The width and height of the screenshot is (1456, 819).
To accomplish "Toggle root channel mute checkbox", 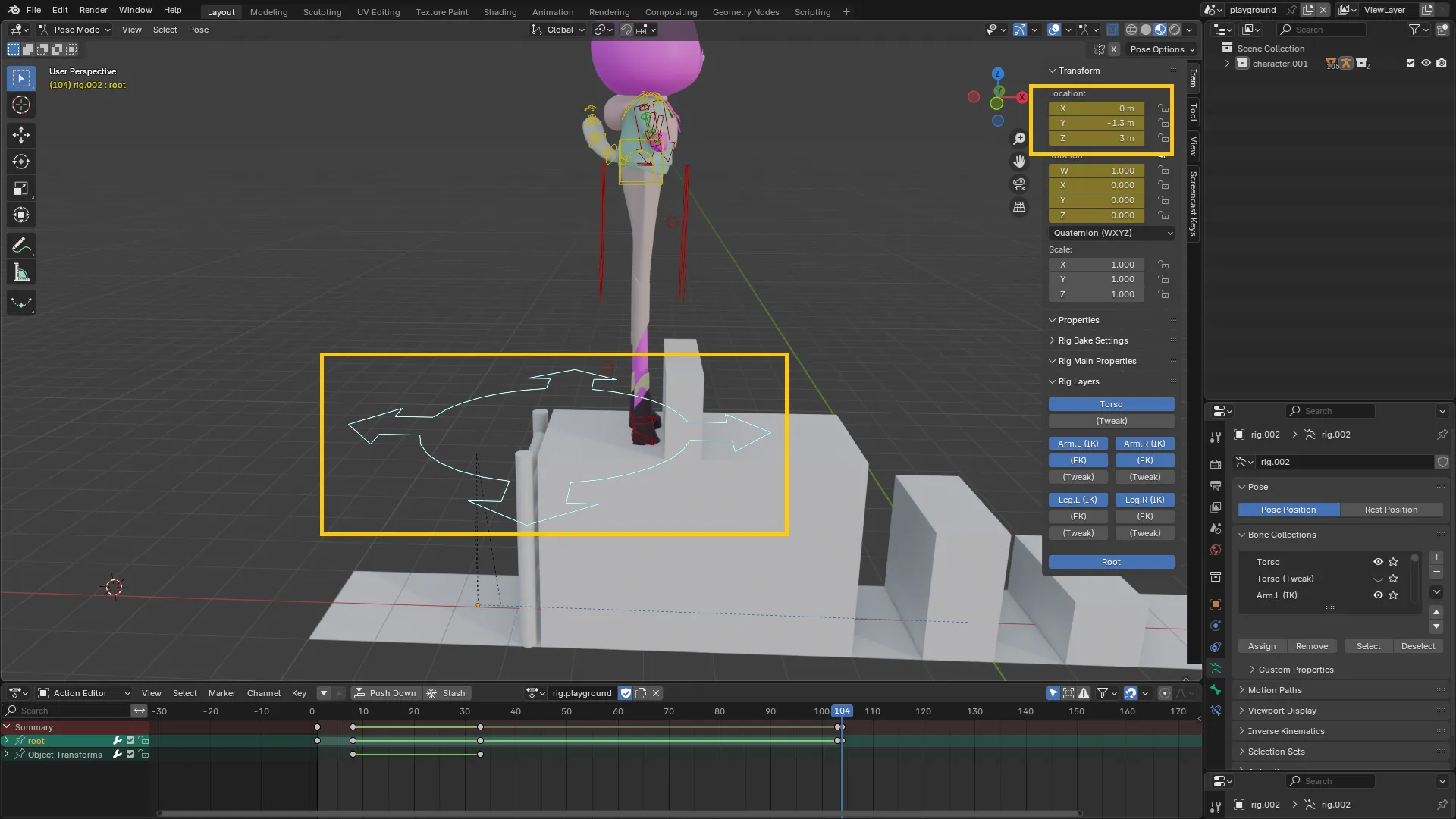I will (x=130, y=741).
